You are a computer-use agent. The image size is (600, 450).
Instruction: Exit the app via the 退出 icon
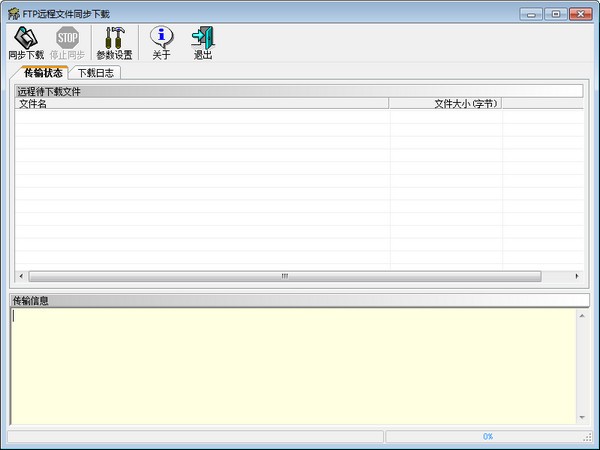pos(203,42)
